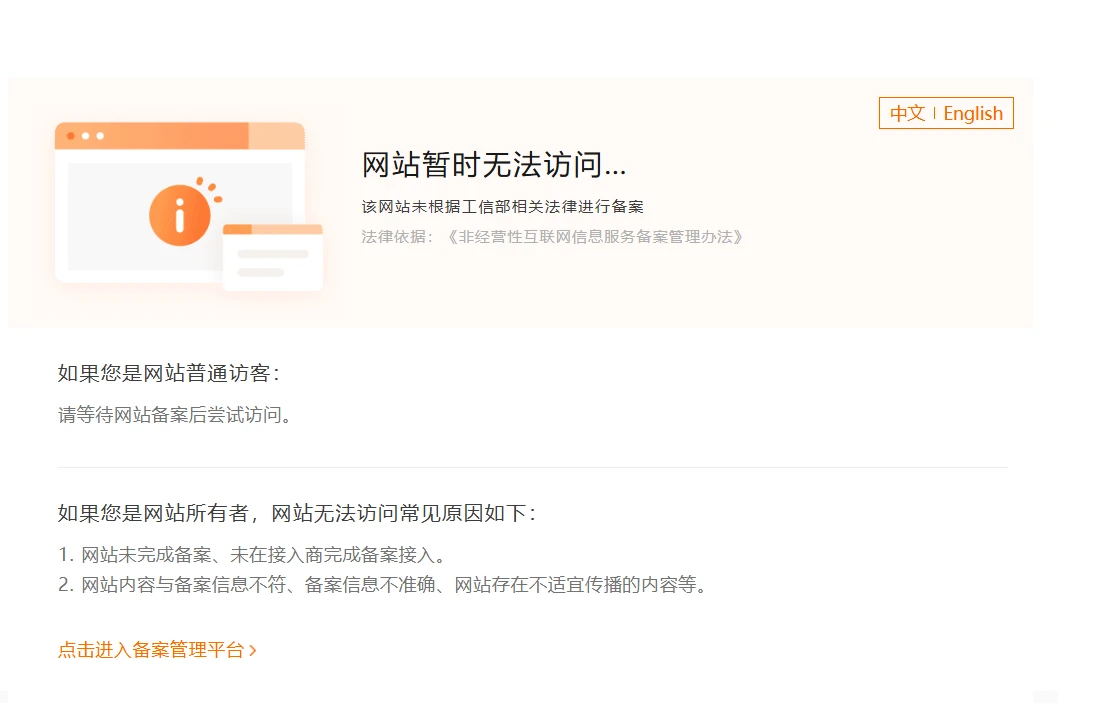The image size is (1120, 711).
Task: Click the heading 如果您是网站普通访客
Action: coord(169,374)
